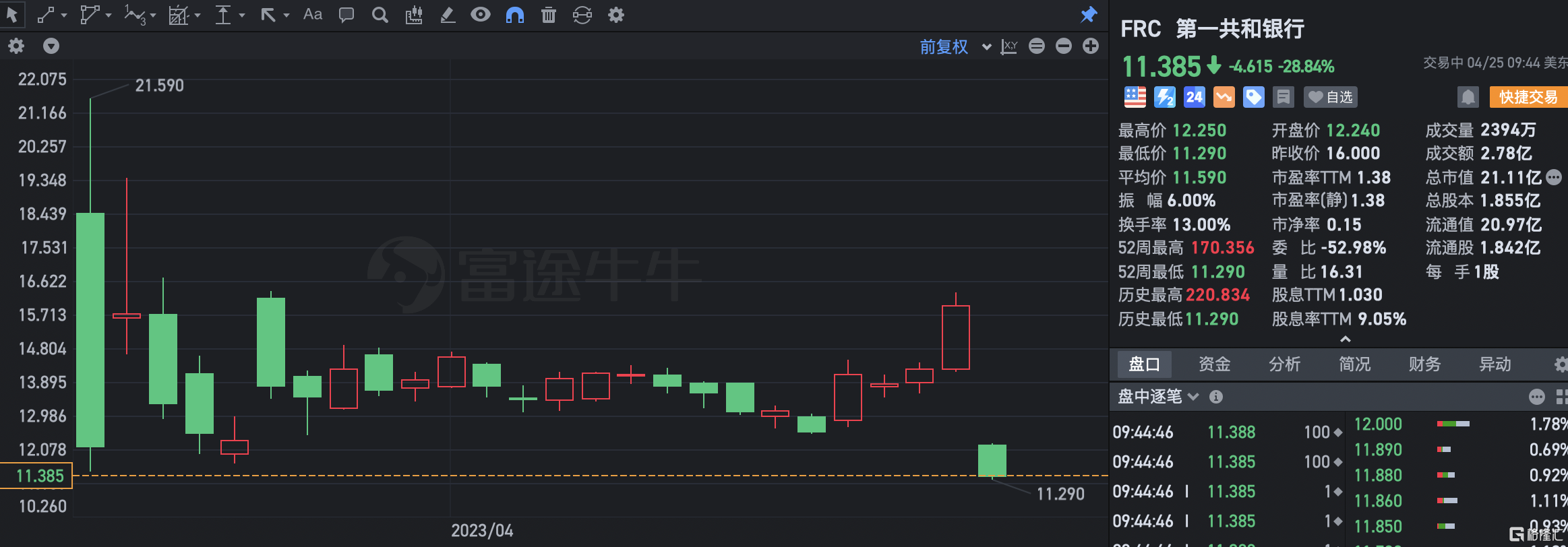Click the FRC 第一共和银行 stock title
Screen dimensions: 1568x547
pos(1212,28)
